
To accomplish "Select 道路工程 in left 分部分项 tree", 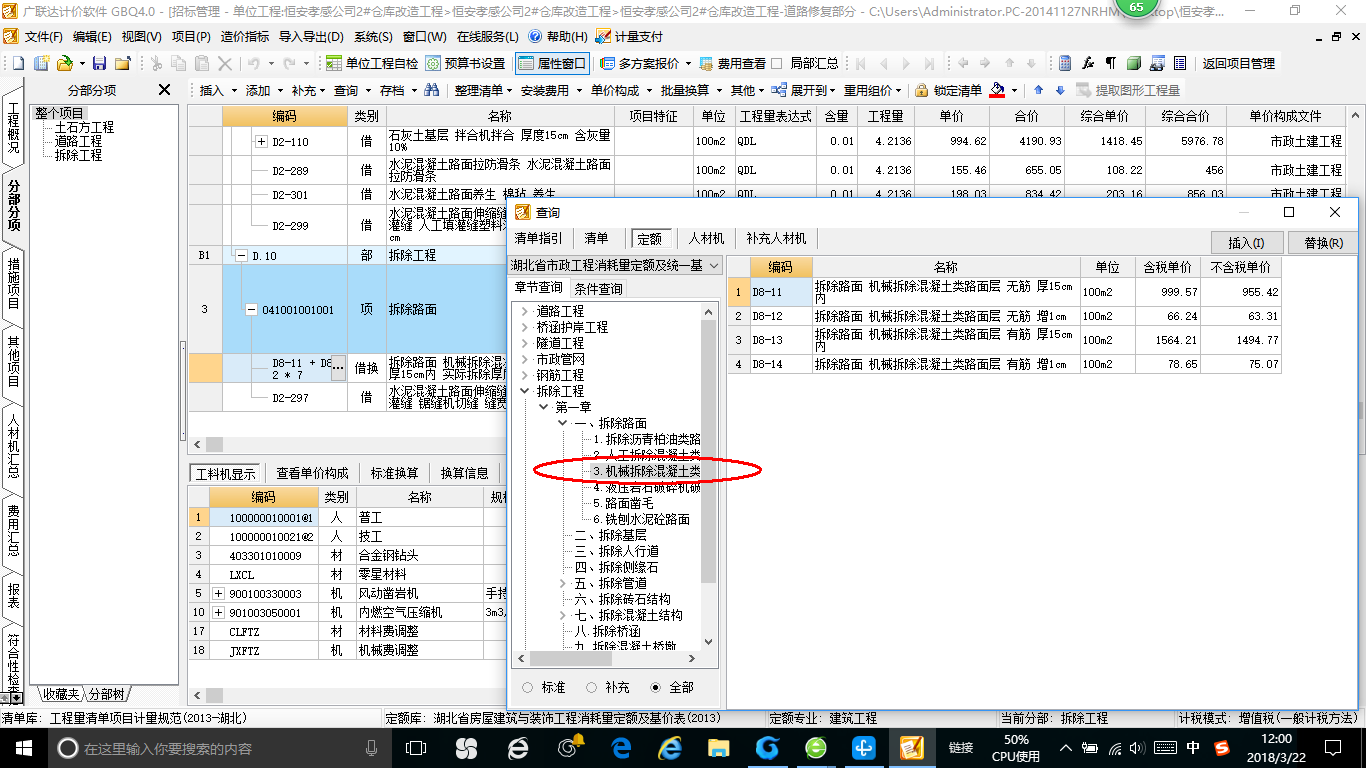I will (x=78, y=141).
